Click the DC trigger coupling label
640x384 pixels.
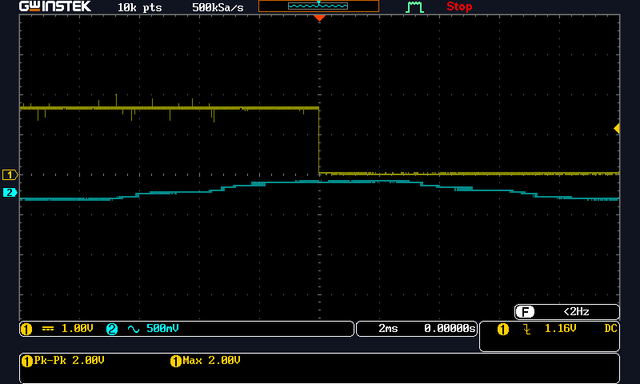coord(611,329)
